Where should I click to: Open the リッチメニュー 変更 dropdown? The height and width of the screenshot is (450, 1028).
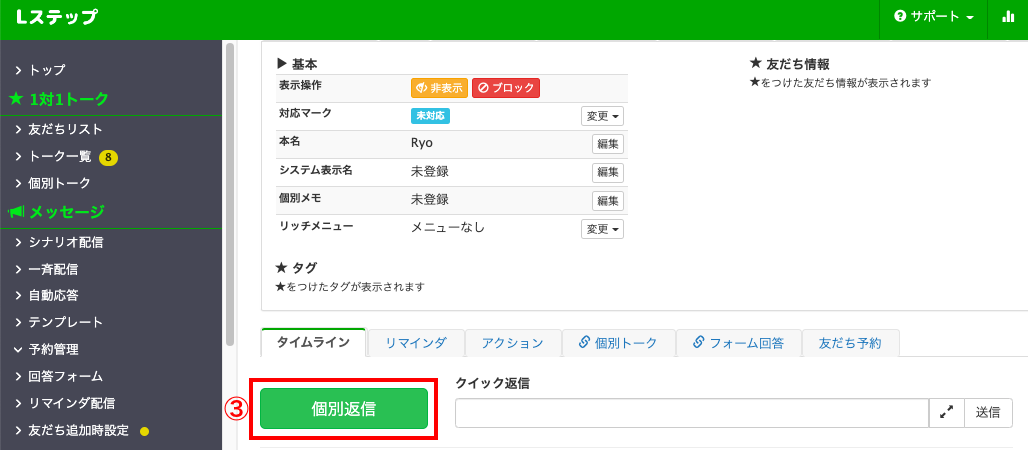click(602, 229)
